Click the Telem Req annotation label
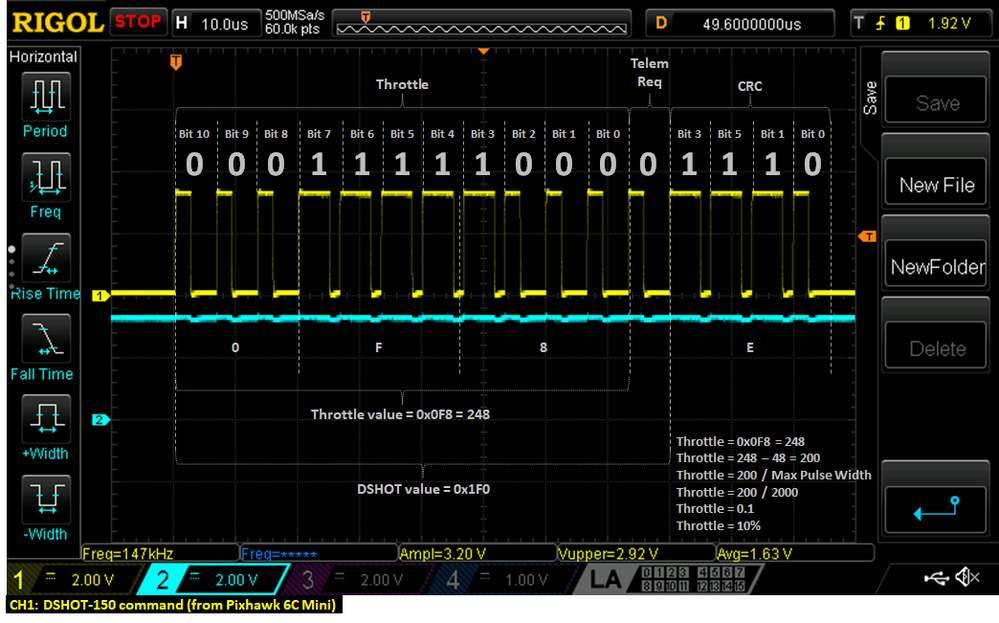999x623 pixels. (649, 72)
